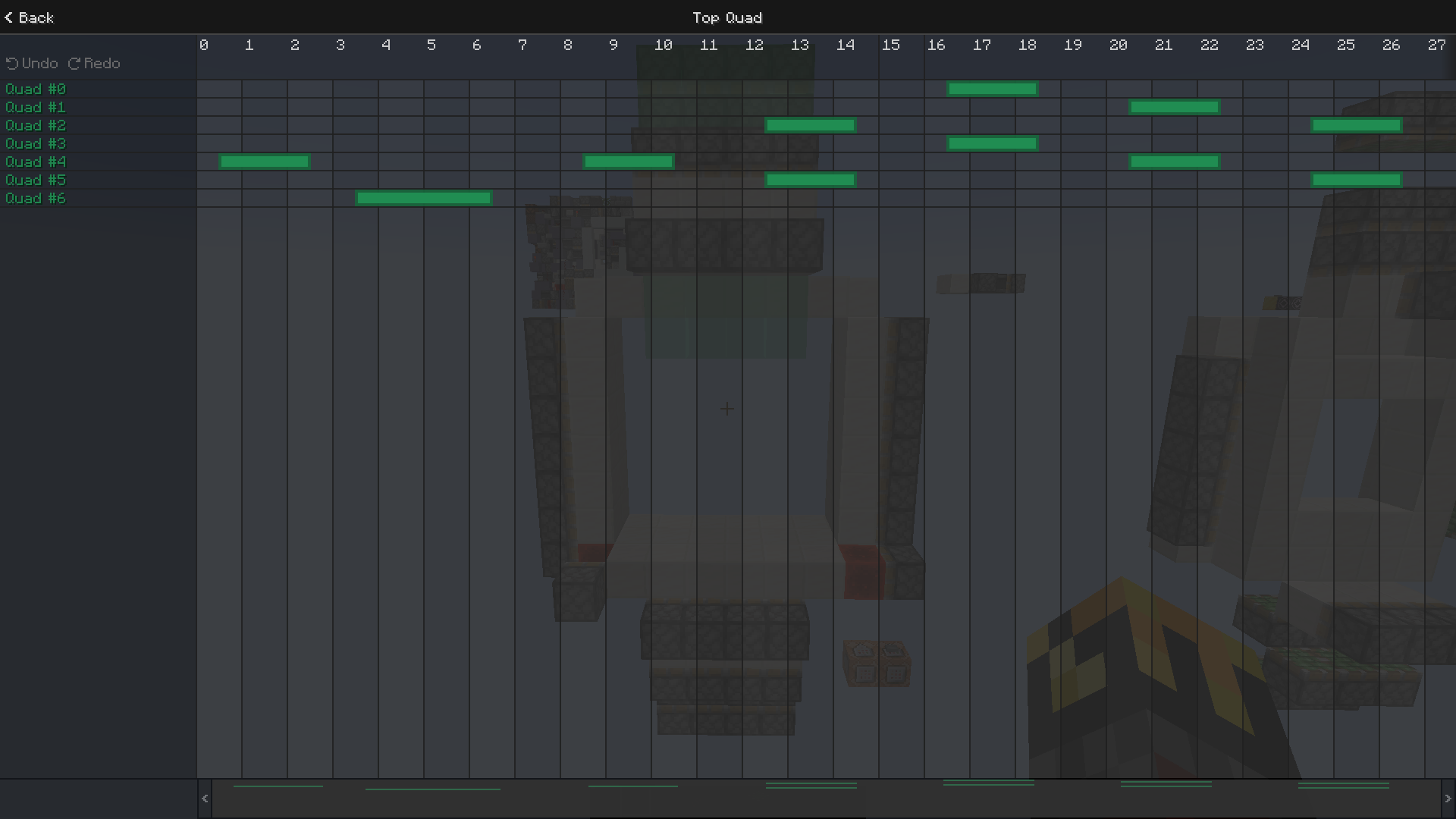
Task: Select Quad #4 keyframe bar at frame 21
Action: tap(1175, 162)
